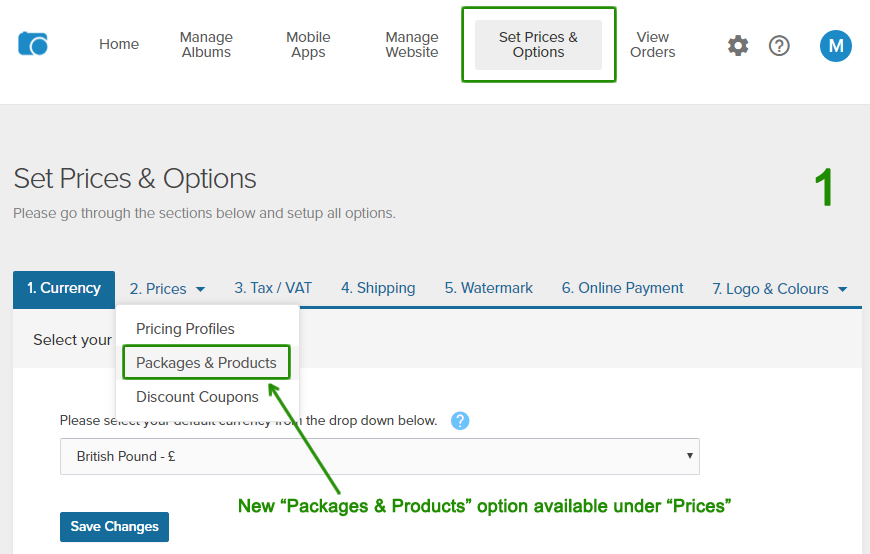
Task: Navigate to Manage Albums
Action: pos(206,45)
